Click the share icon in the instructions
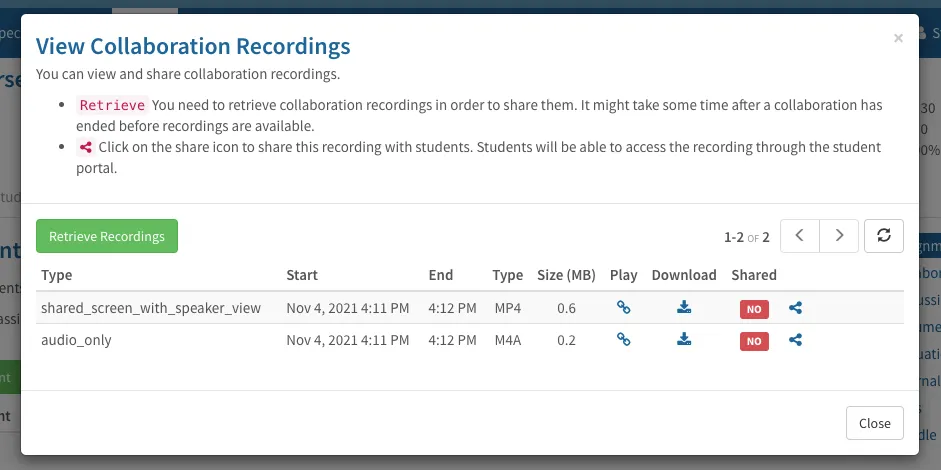The width and height of the screenshot is (941, 470). point(86,147)
